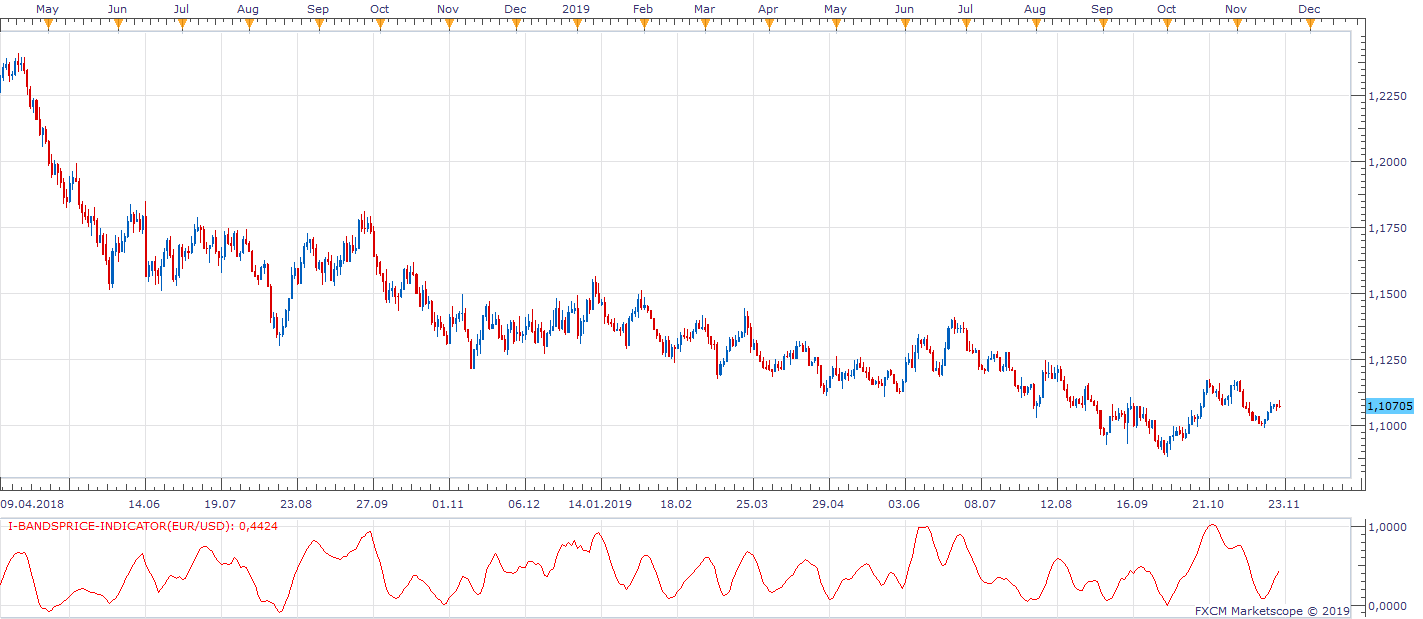Click the 21.10 date label
The image size is (1423, 619).
point(1208,504)
